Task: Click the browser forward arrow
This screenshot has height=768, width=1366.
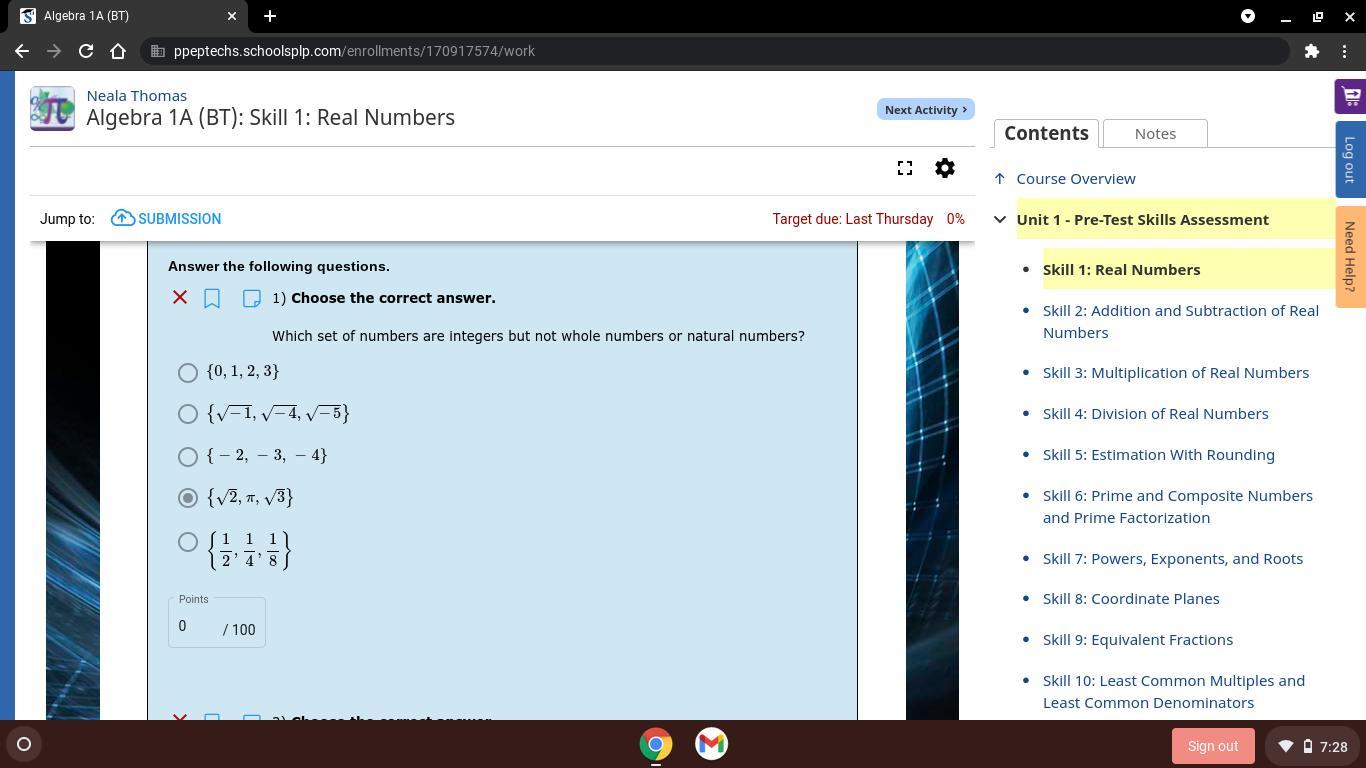Action: click(x=54, y=51)
